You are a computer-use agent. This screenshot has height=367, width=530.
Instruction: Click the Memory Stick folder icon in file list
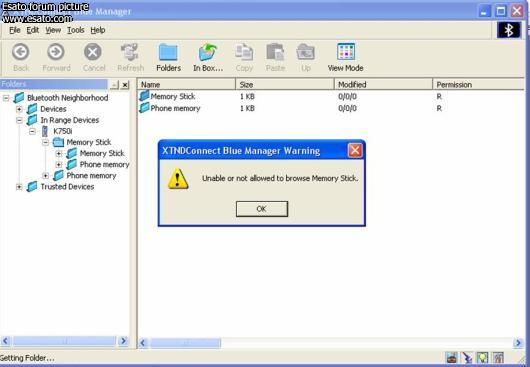click(144, 96)
